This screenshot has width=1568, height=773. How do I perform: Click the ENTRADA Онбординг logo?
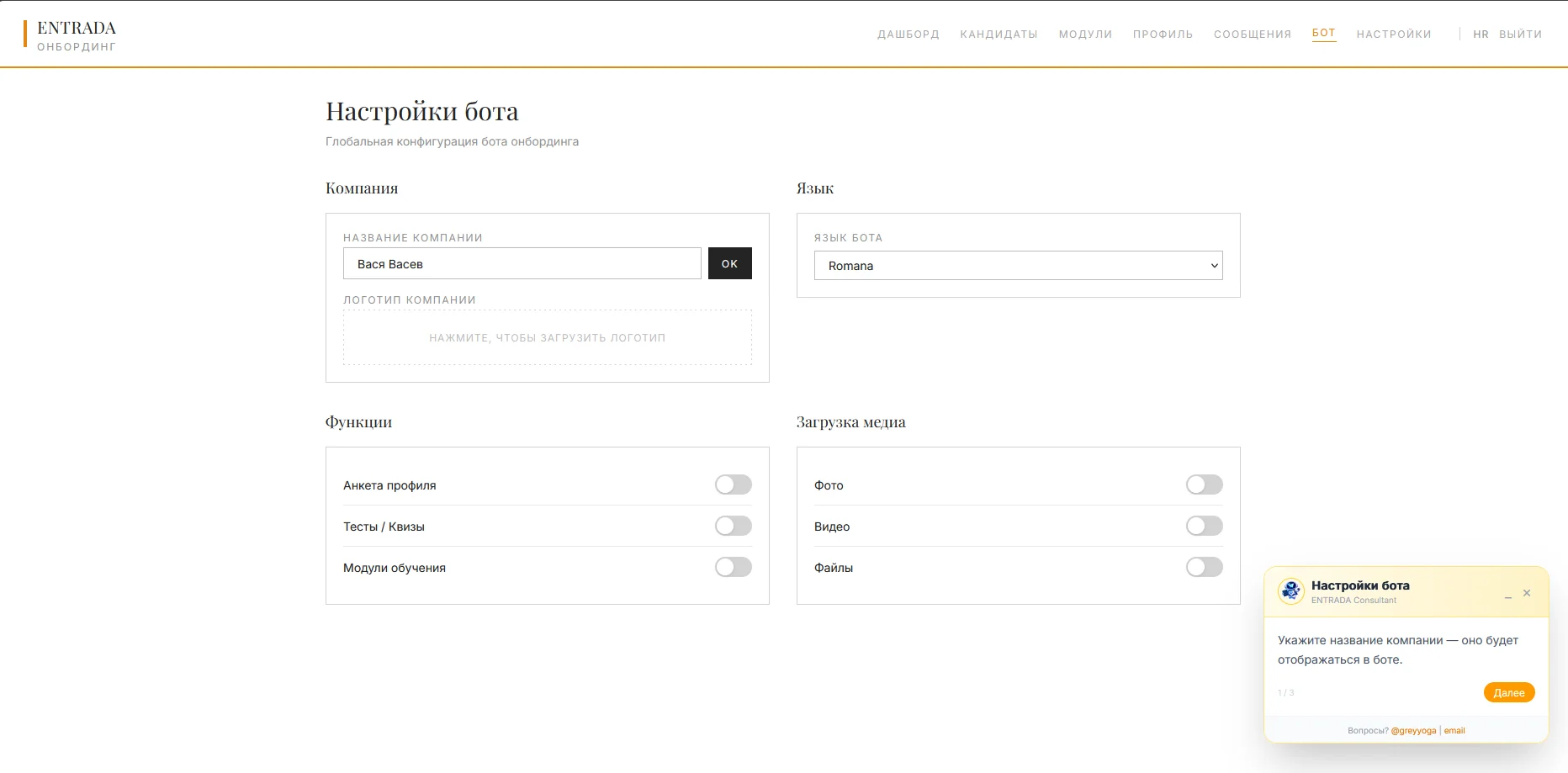(x=71, y=35)
